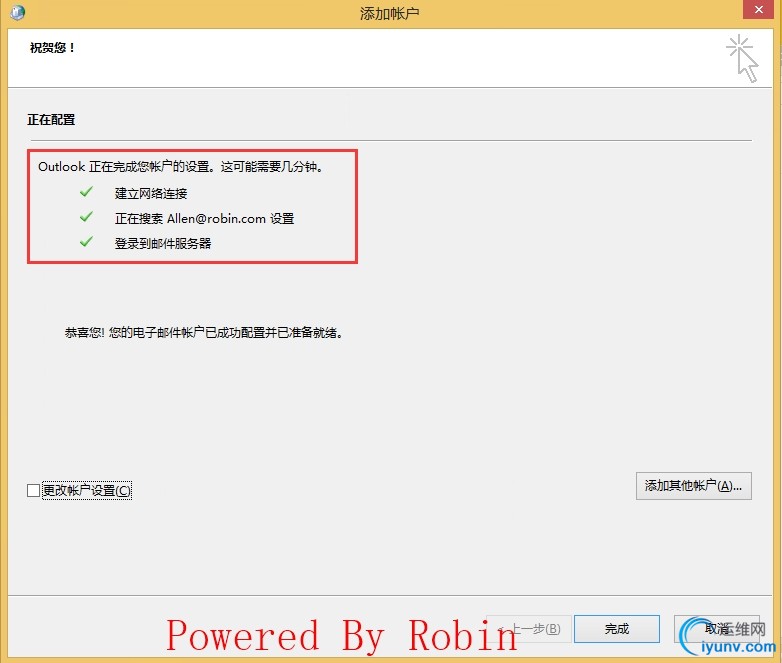
Task: Close the 添加帐户 dialog window
Action: click(758, 9)
